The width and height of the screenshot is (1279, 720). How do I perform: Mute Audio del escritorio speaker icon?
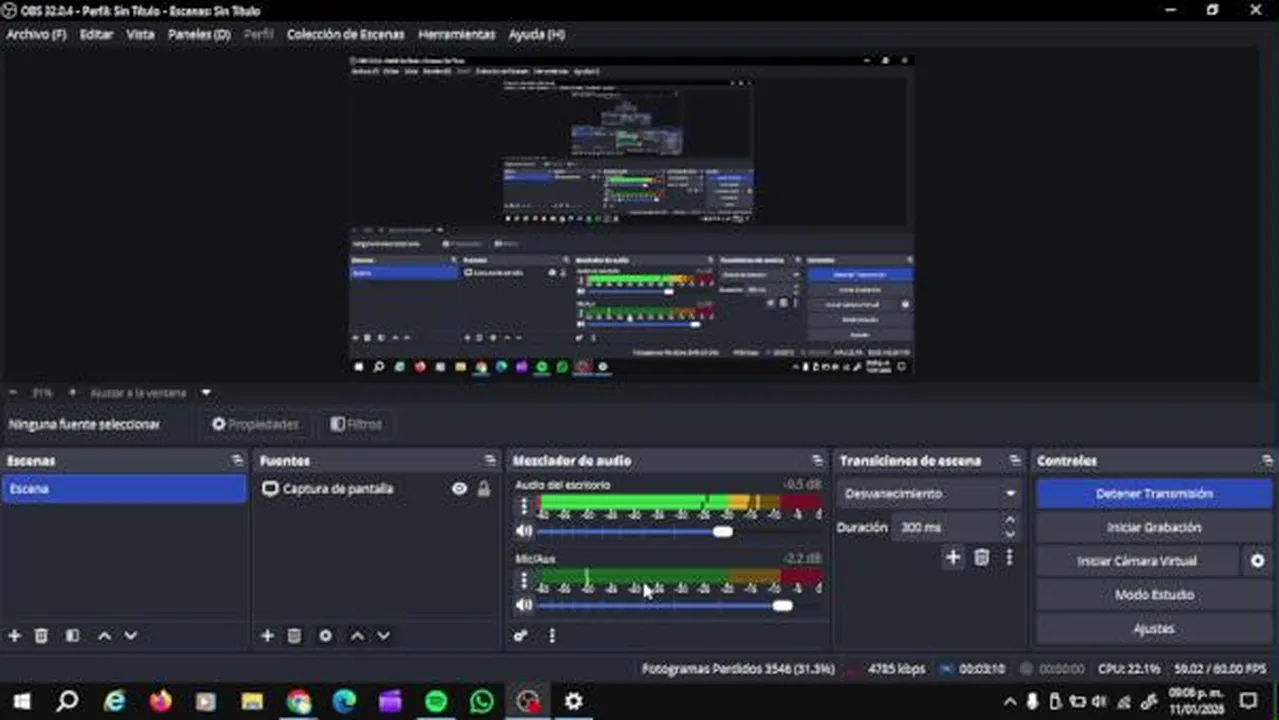point(524,531)
